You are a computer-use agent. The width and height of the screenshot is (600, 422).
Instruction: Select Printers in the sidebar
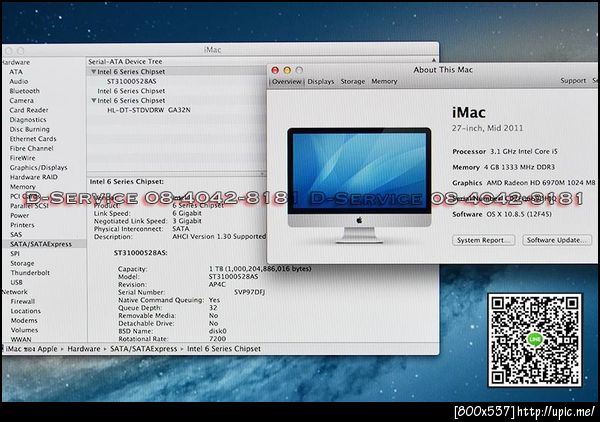pos(22,225)
